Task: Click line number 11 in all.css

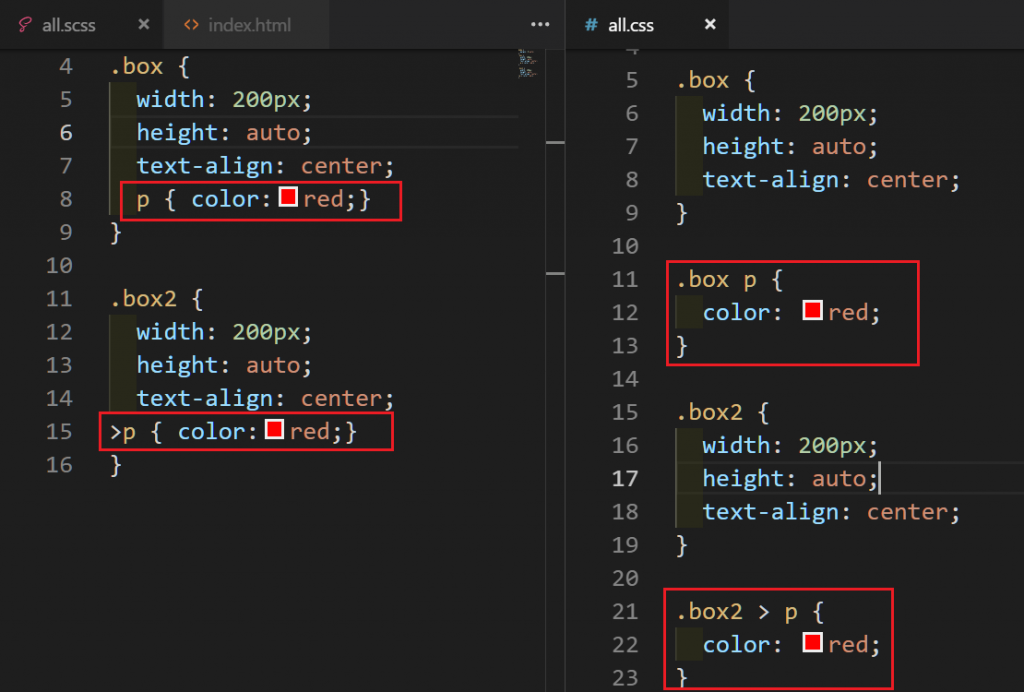Action: point(624,279)
